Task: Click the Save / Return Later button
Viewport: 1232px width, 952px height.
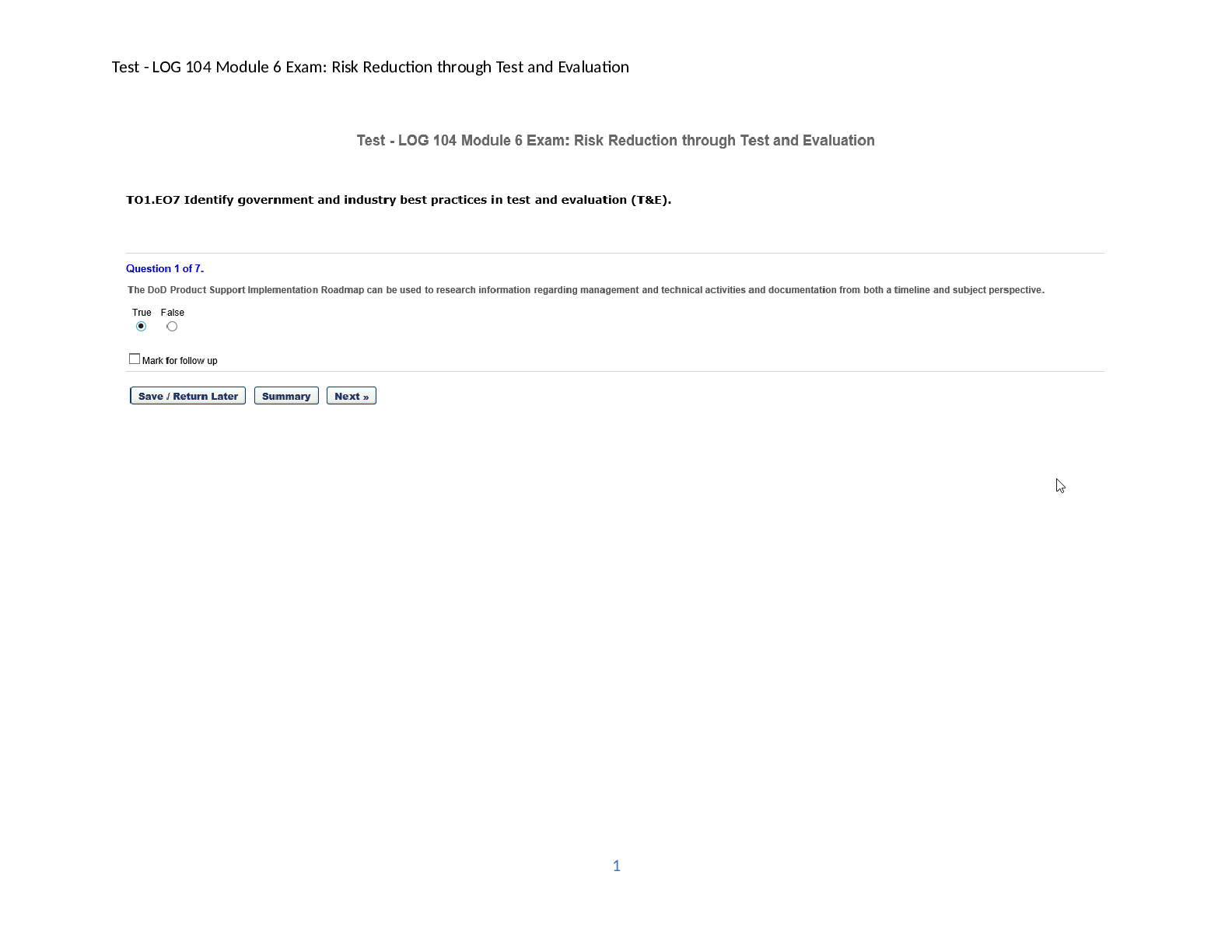Action: point(187,396)
